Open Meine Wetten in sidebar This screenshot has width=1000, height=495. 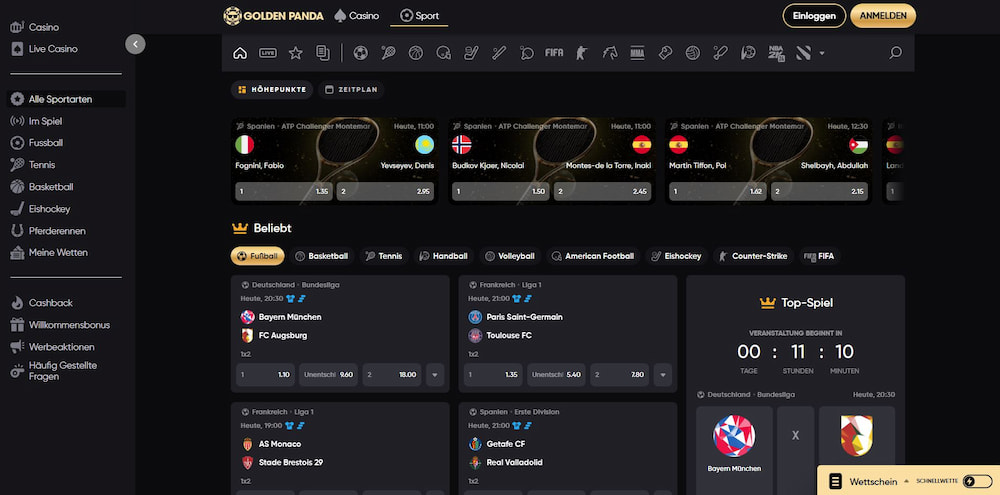[58, 253]
